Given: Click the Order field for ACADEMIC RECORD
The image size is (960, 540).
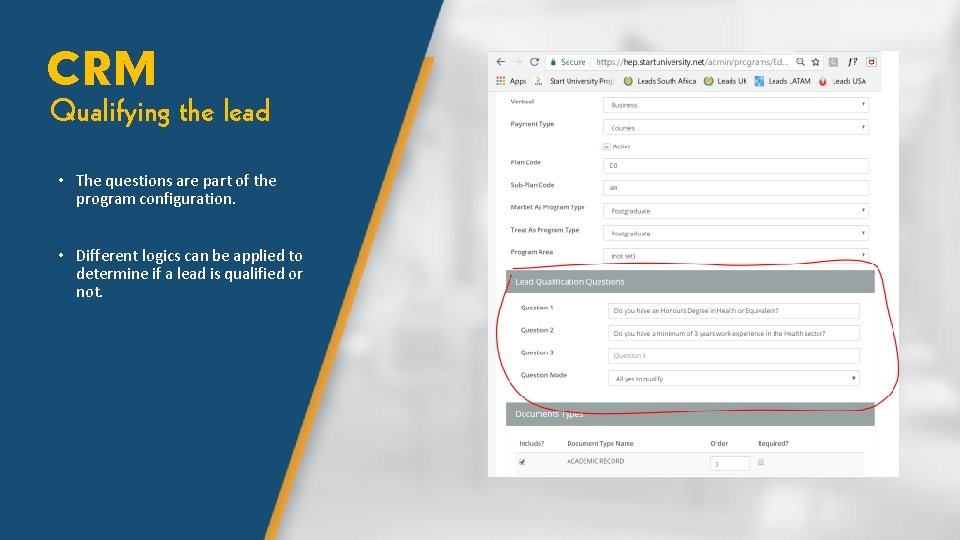Looking at the screenshot, I should coord(730,463).
